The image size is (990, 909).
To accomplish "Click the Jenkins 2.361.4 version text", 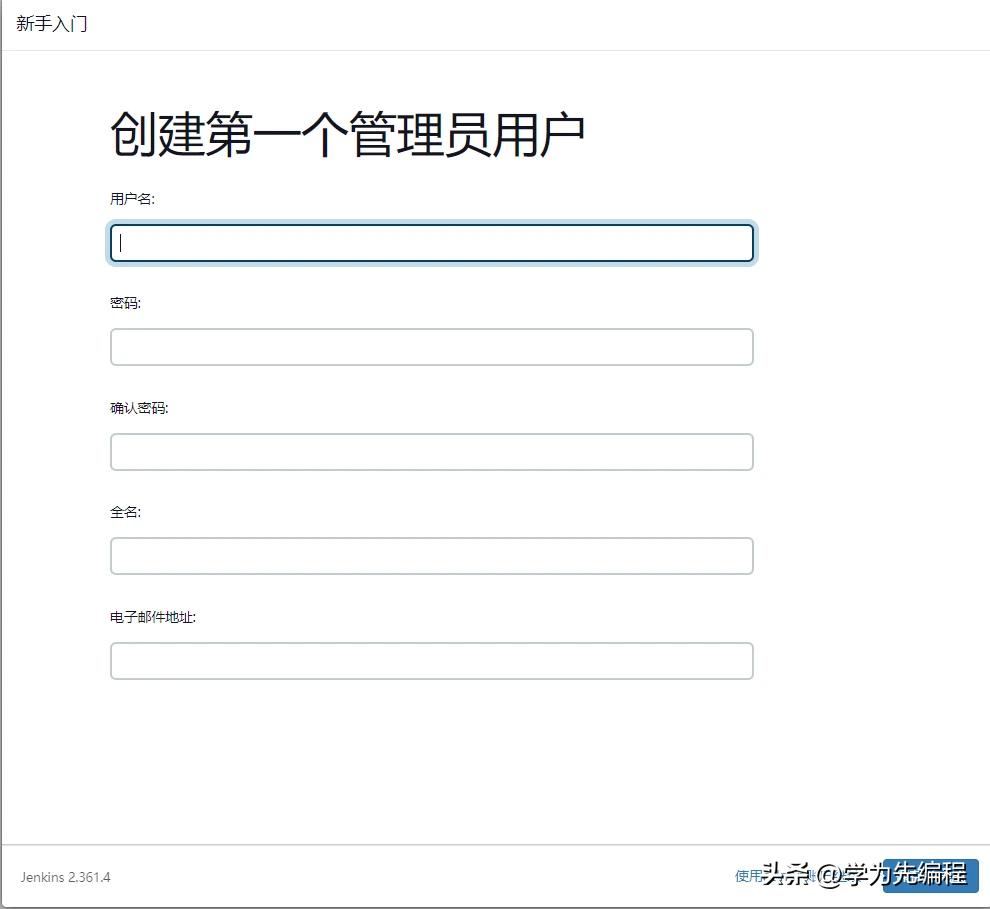I will click(x=65, y=877).
